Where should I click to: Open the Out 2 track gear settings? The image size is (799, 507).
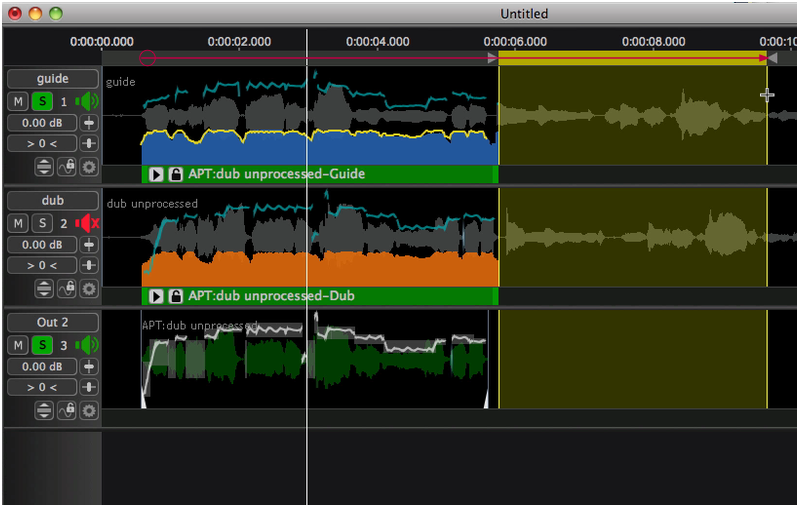coord(89,411)
